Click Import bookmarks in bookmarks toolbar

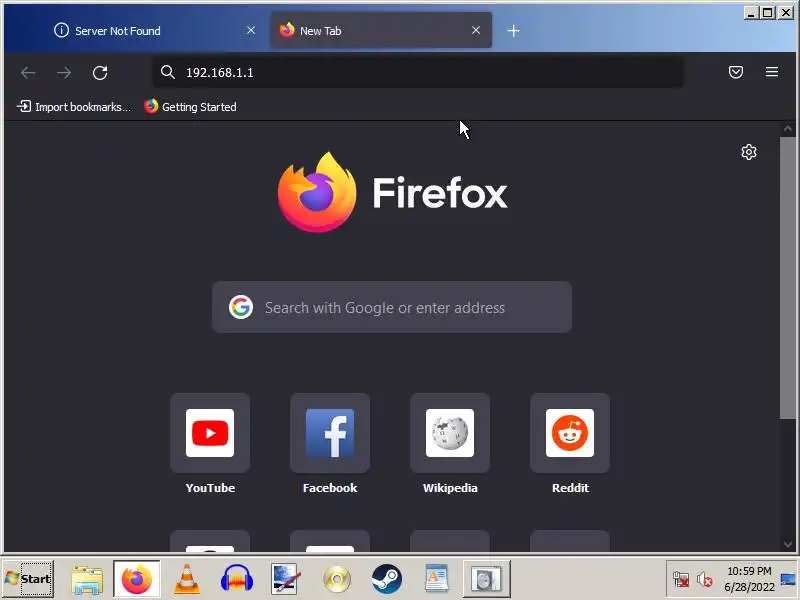pos(74,107)
